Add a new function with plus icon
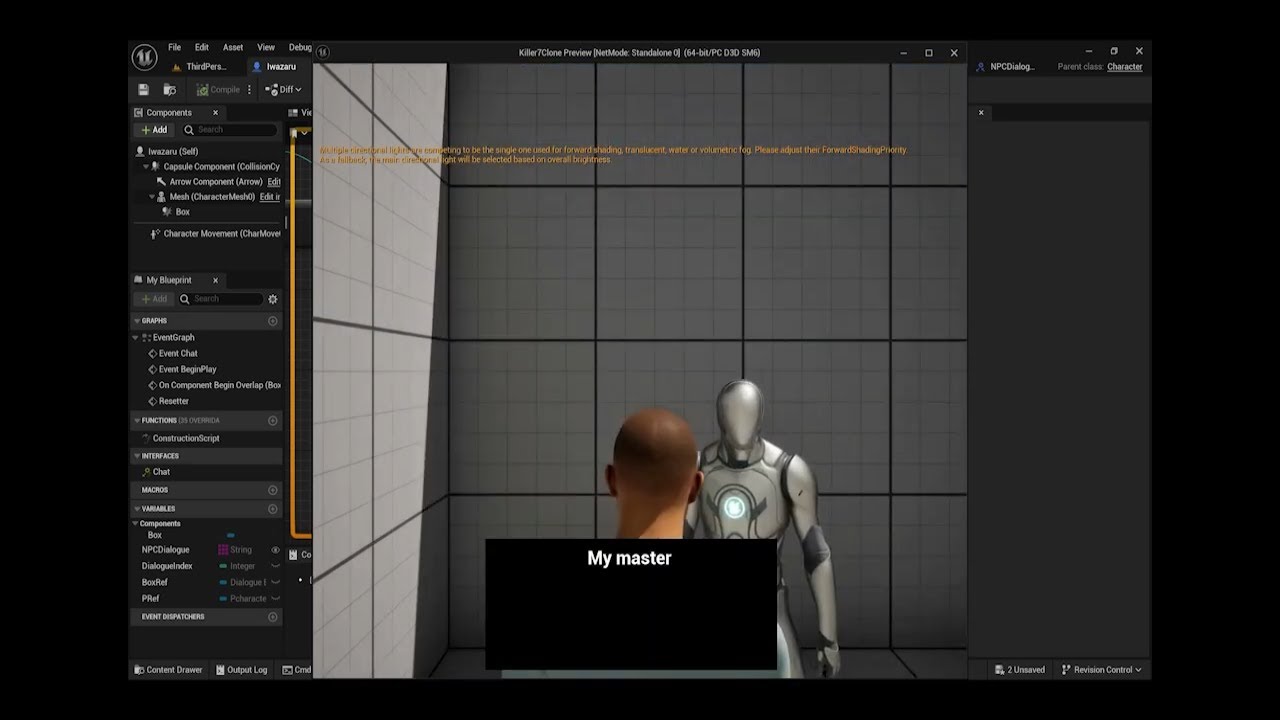 pyautogui.click(x=273, y=421)
